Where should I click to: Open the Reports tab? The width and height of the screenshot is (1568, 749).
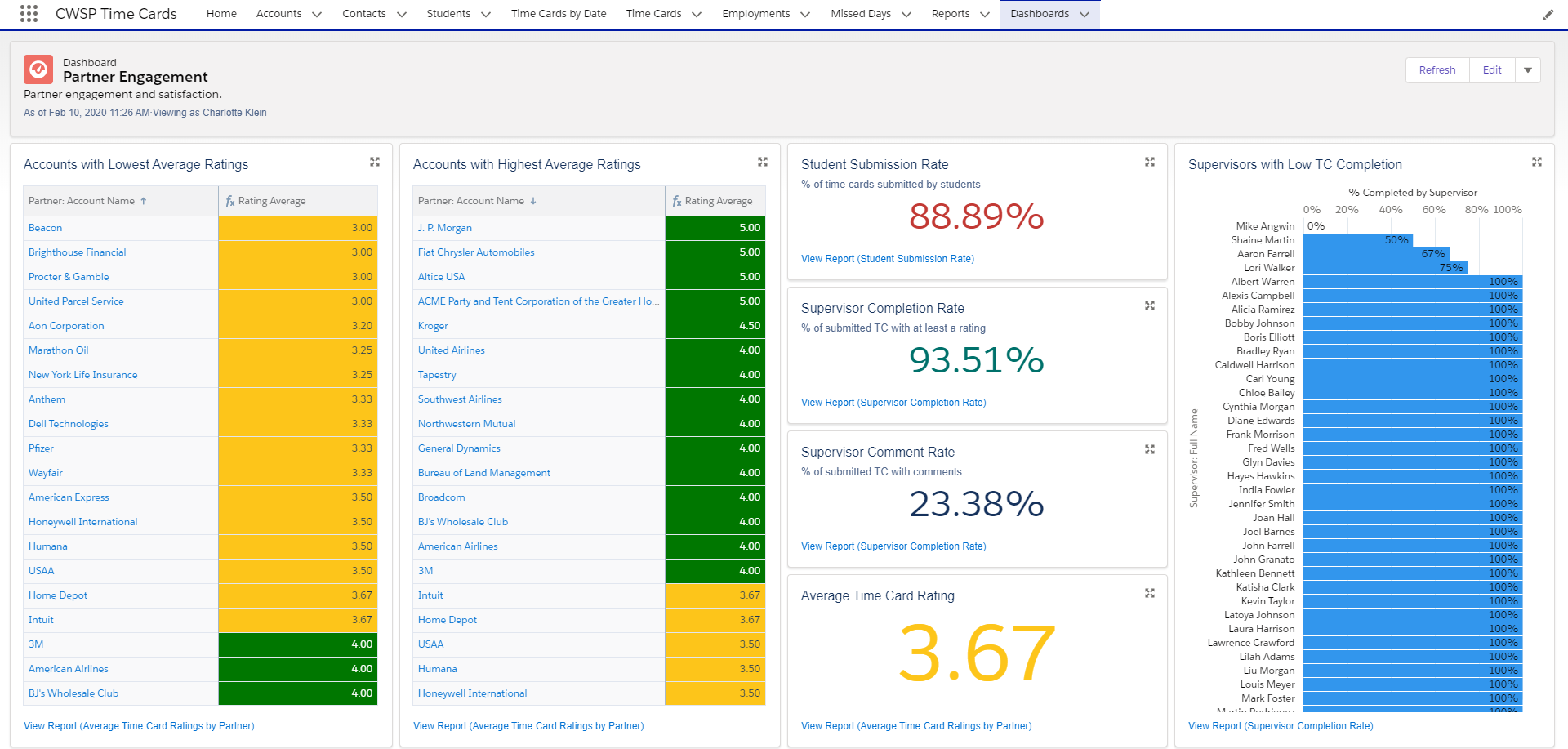[951, 14]
